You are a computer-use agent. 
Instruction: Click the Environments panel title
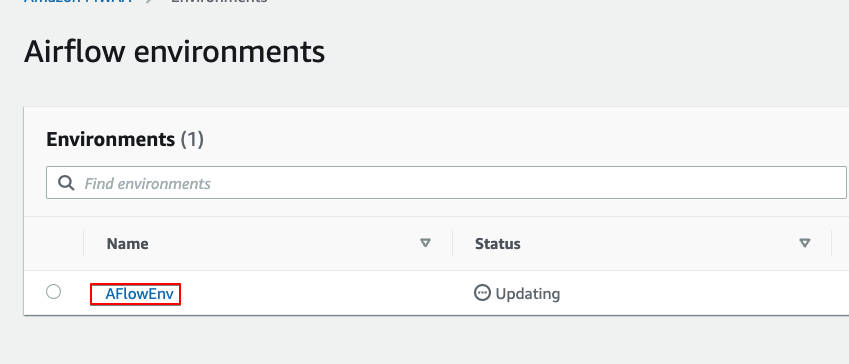110,139
